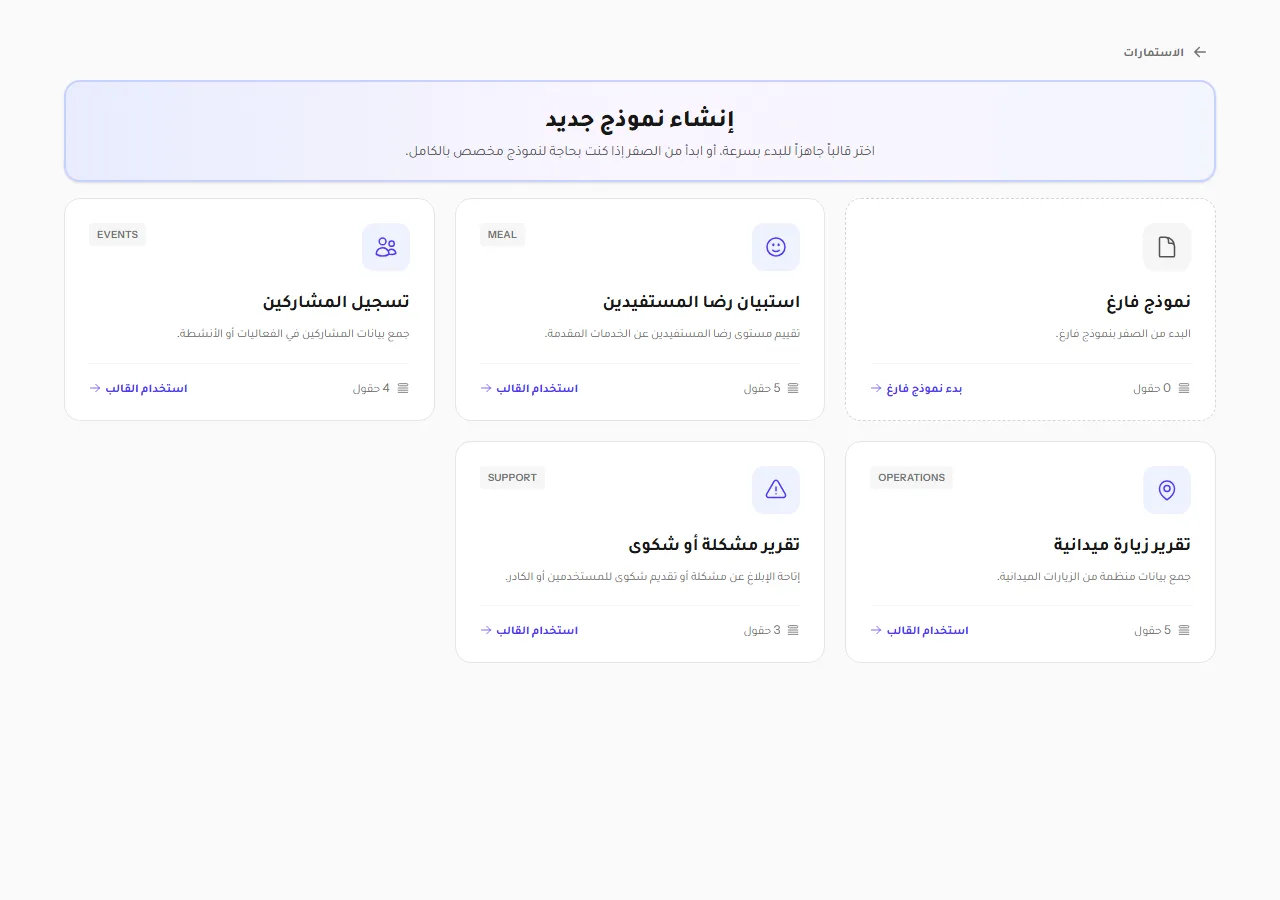The height and width of the screenshot is (900, 1280).
Task: Click the fields list icon next to 4 حقول
Action: [403, 388]
